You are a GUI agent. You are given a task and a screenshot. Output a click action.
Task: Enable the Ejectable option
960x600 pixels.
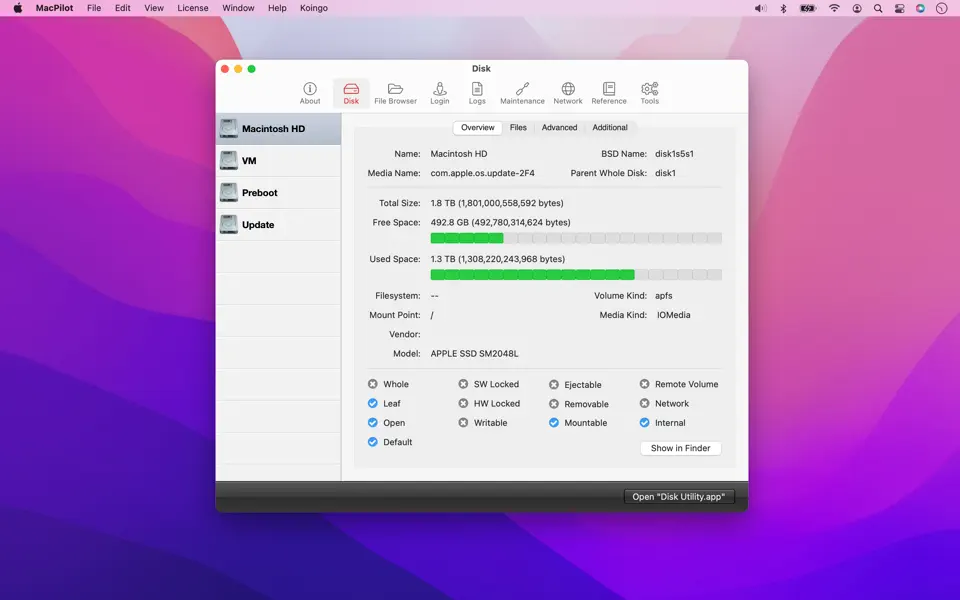point(555,384)
